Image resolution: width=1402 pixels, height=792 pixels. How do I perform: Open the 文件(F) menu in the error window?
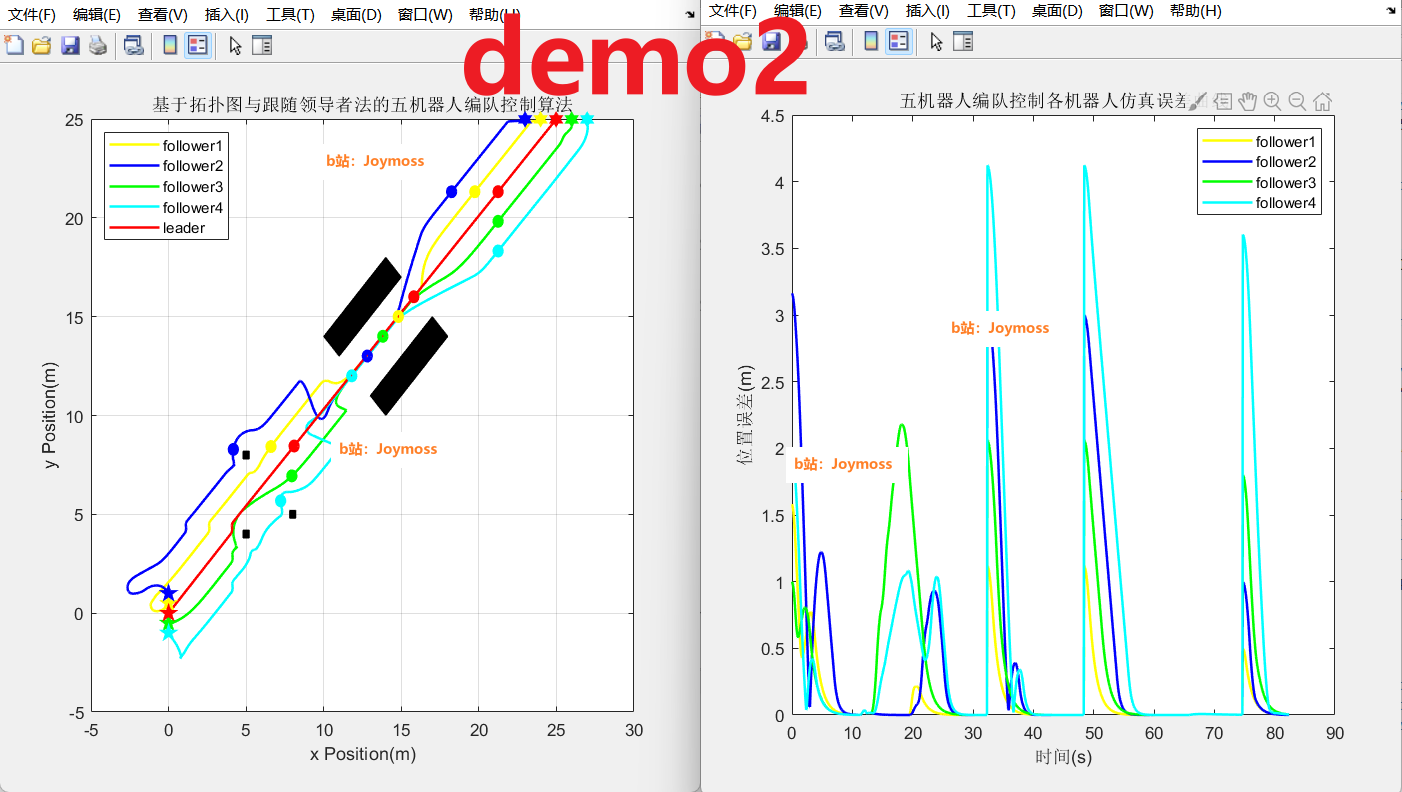[733, 11]
